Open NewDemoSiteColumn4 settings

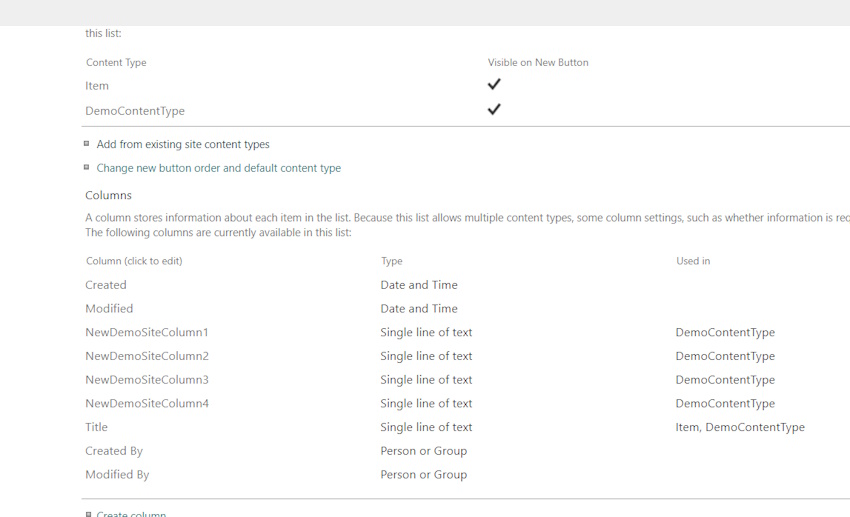(147, 404)
